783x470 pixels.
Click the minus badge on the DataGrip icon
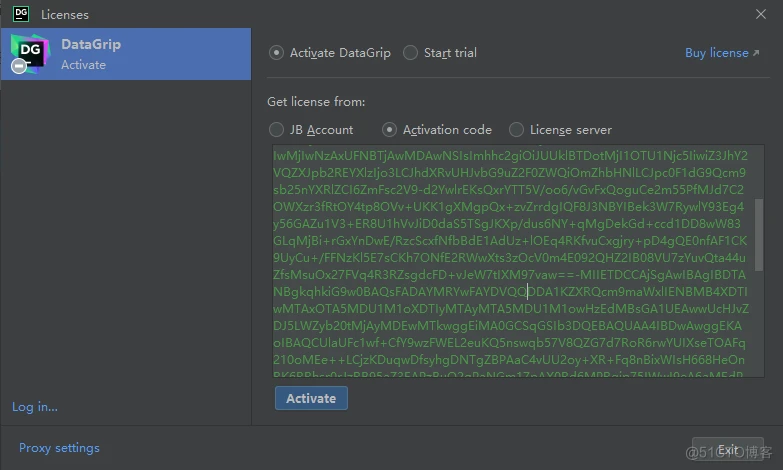[19, 66]
